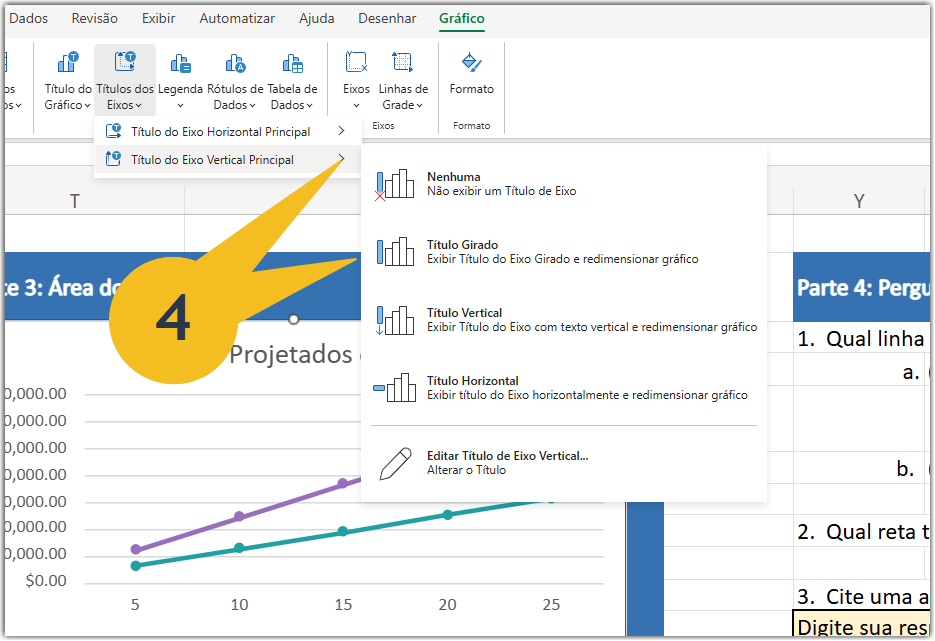Click the horizontal axis title menu icon
The width and height of the screenshot is (935, 641).
click(x=113, y=131)
